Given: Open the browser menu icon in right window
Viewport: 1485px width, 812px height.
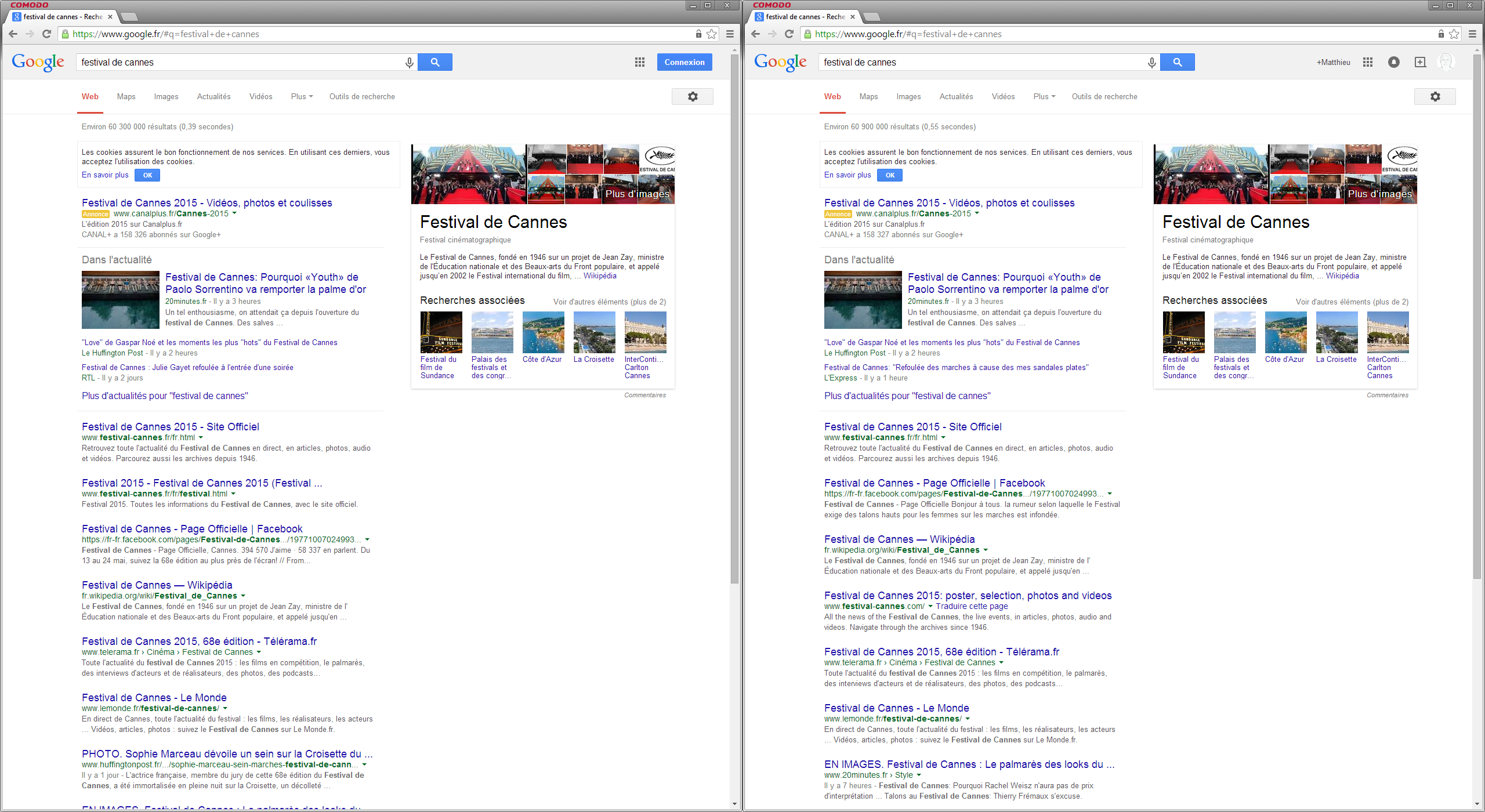Looking at the screenshot, I should click(x=1473, y=34).
